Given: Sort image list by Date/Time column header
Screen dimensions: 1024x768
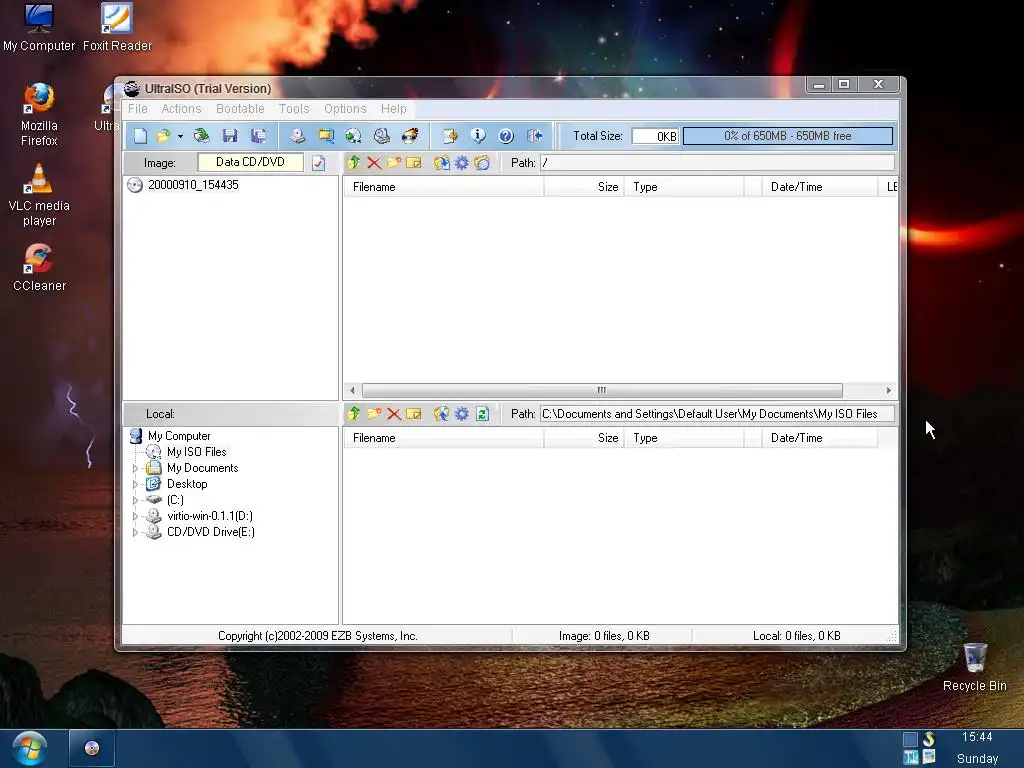Looking at the screenshot, I should pyautogui.click(x=820, y=187).
